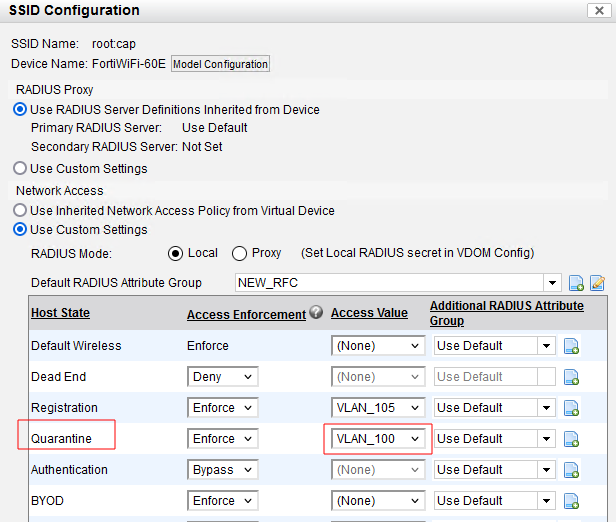Add attribute group for BYOD row
The width and height of the screenshot is (616, 522).
pos(572,501)
